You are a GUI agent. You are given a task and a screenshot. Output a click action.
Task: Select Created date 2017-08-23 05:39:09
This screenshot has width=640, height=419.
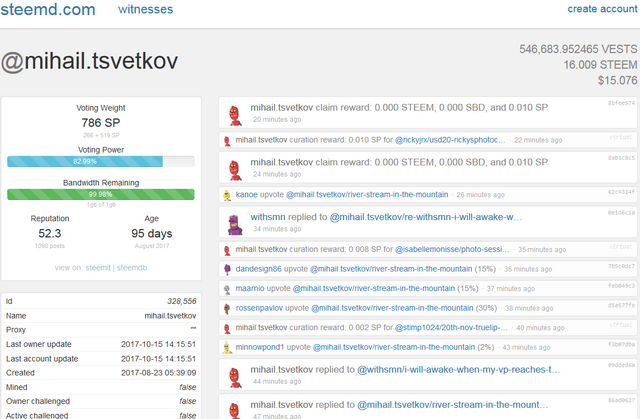click(158, 373)
